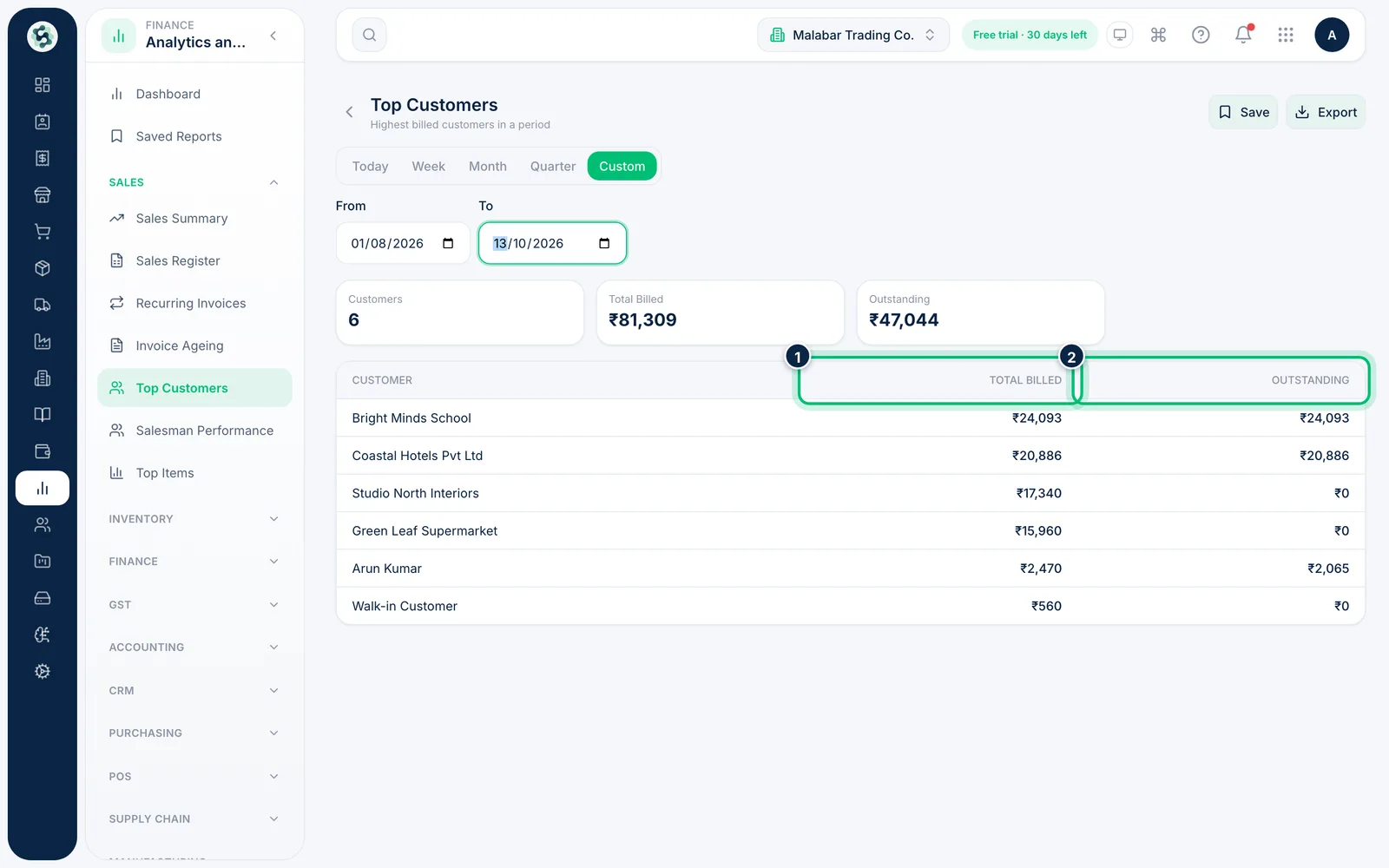Open the user avatar A menu
Viewport: 1389px width, 868px height.
coord(1332,35)
